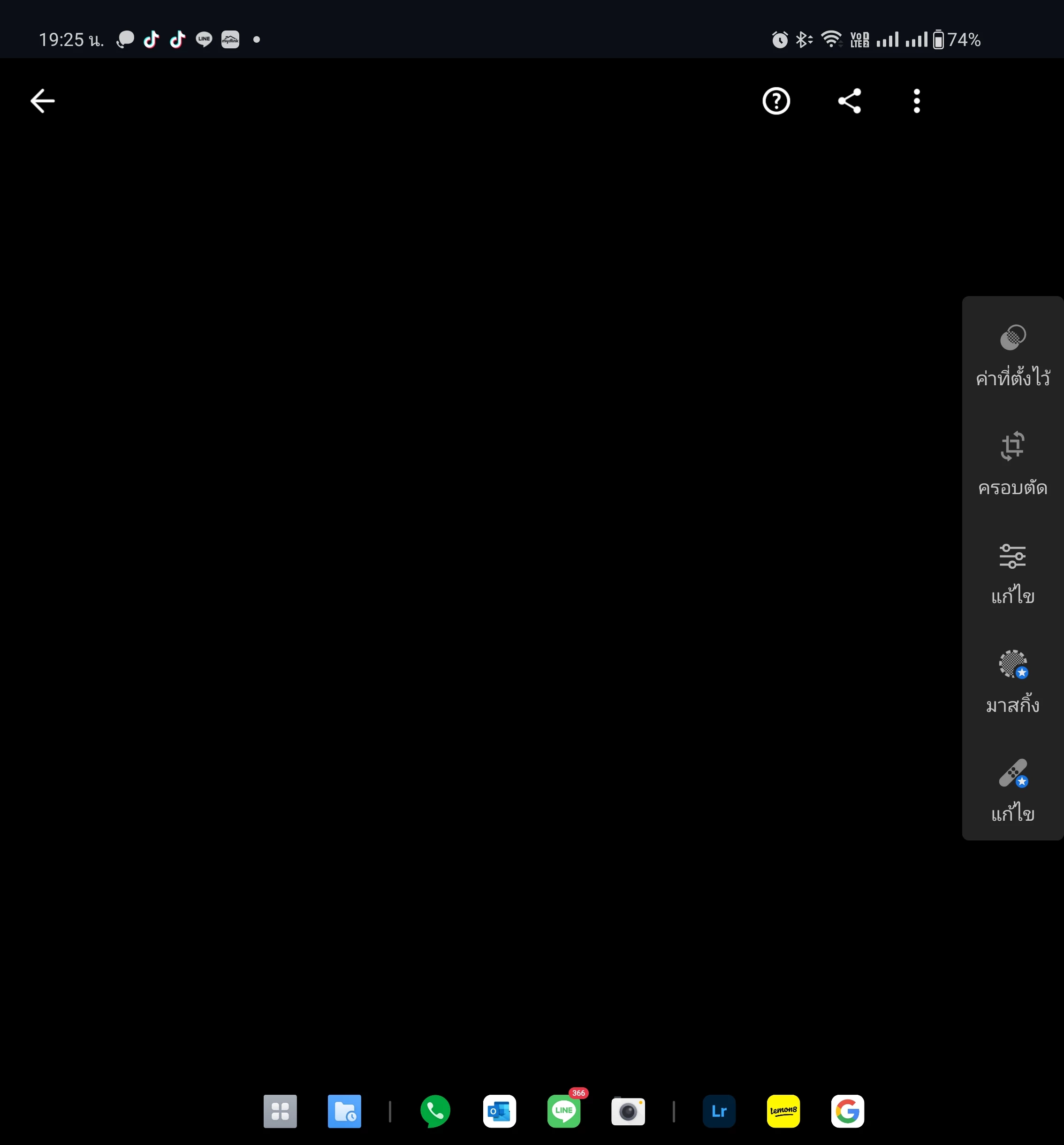Open the Lemon8 app
This screenshot has height=1145, width=1064.
(x=783, y=1111)
